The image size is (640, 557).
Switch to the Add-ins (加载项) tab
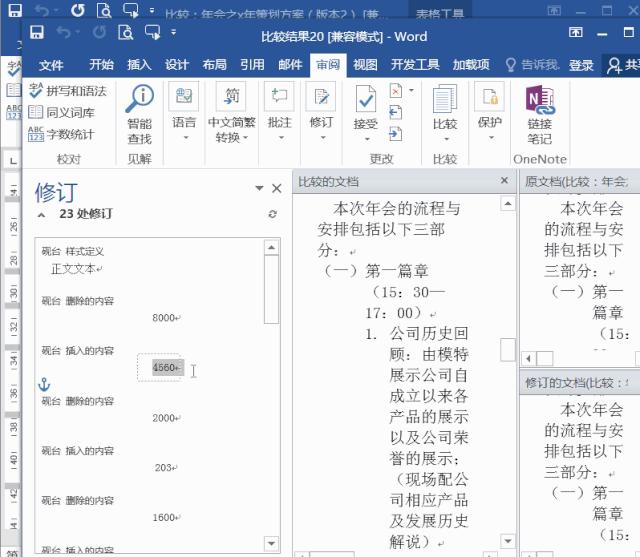tap(471, 64)
